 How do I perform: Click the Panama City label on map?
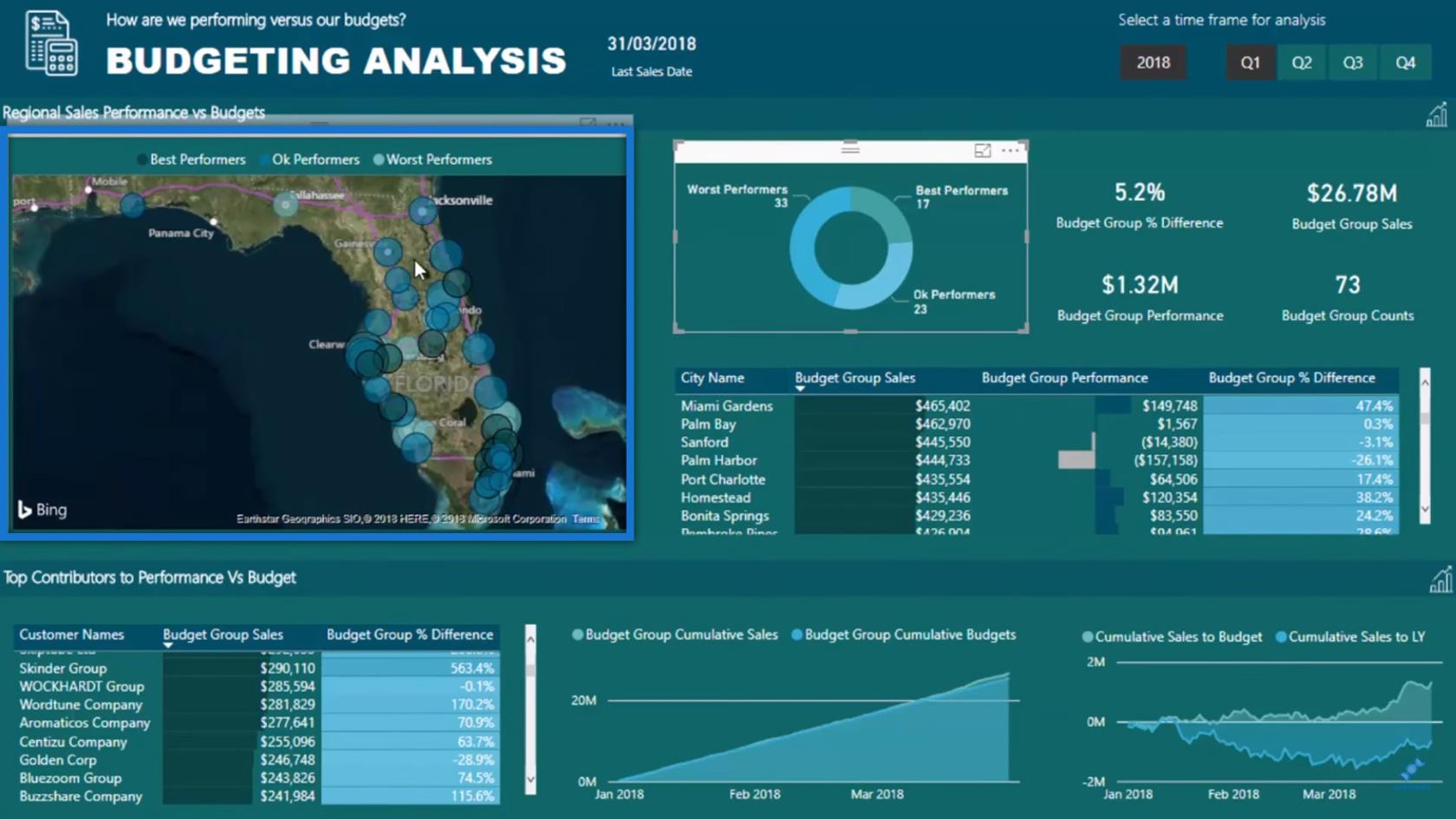click(180, 233)
